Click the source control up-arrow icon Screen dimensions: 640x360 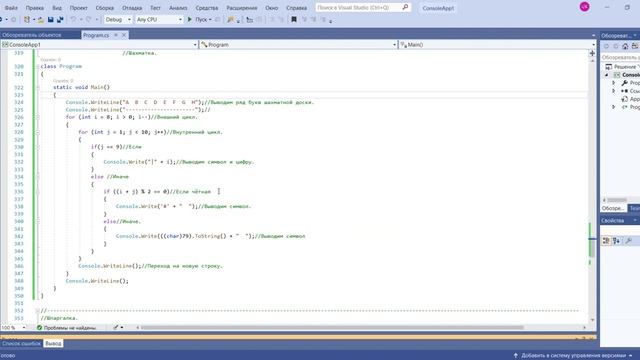click(x=516, y=356)
